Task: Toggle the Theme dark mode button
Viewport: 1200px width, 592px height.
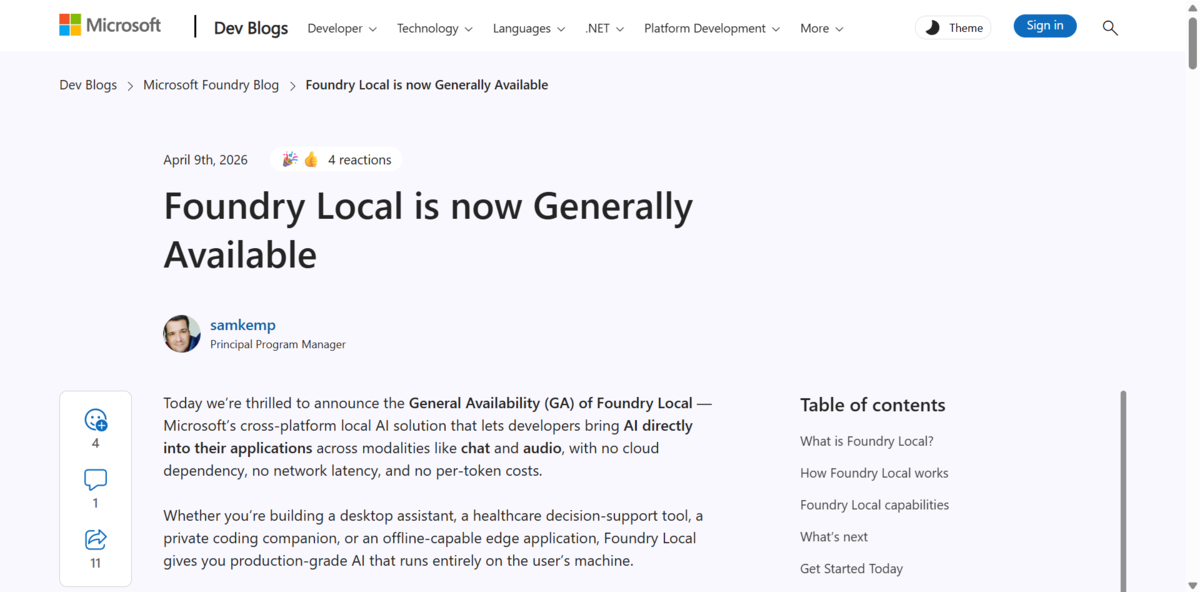Action: point(953,28)
